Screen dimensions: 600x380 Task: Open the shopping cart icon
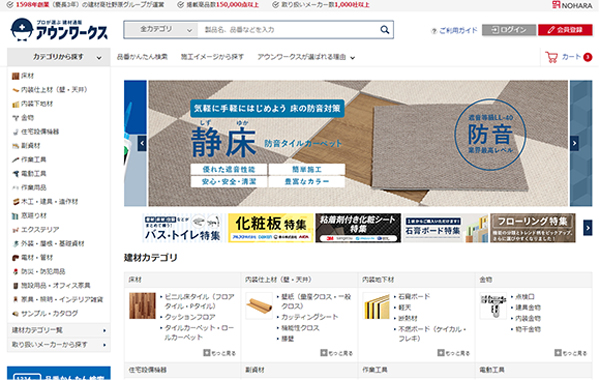[551, 57]
